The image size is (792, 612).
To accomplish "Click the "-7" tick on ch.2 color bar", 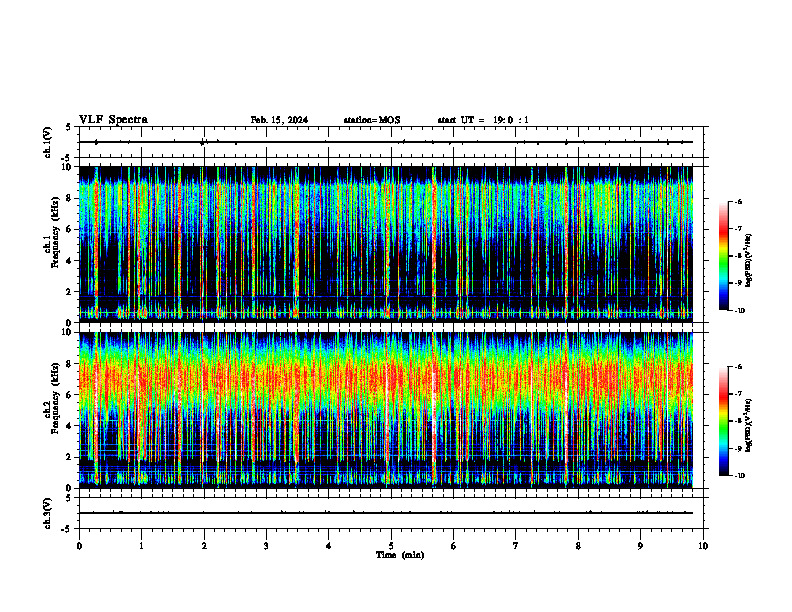I will pyautogui.click(x=738, y=394).
